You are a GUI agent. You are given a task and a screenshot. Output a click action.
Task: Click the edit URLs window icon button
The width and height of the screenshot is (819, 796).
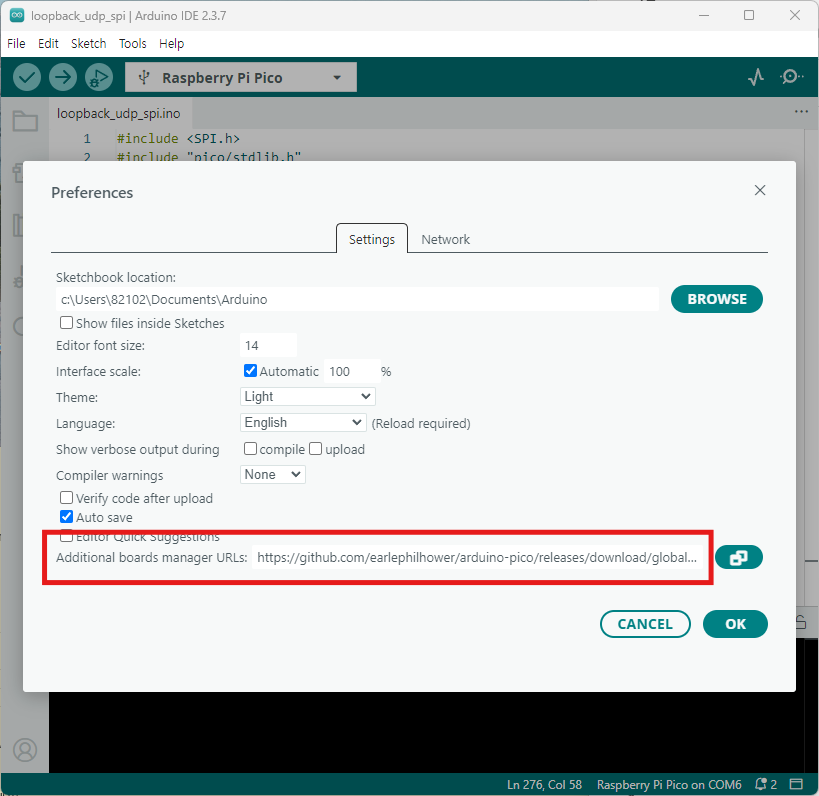pos(739,557)
